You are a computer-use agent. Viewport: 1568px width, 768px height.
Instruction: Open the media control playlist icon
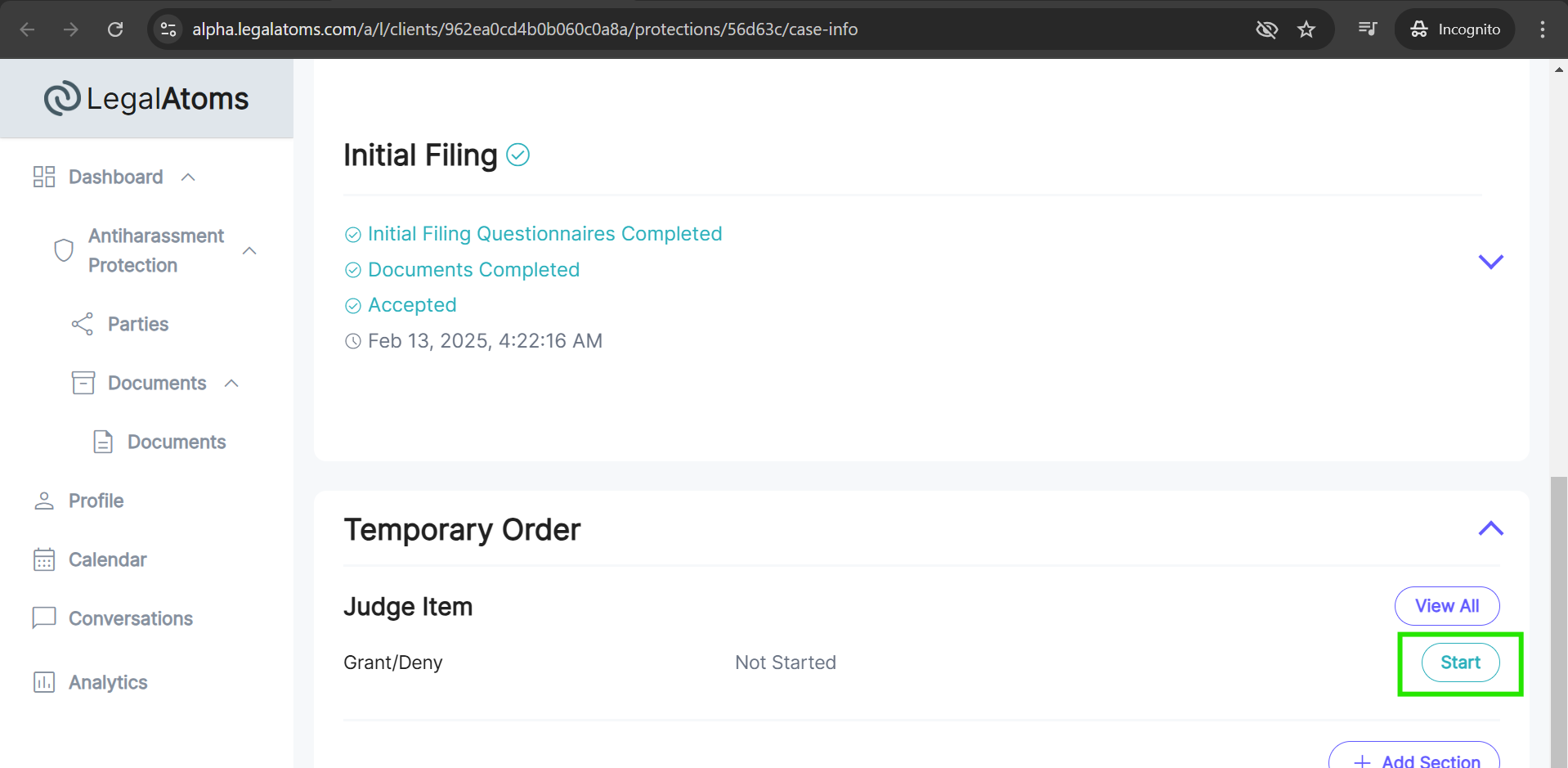point(1368,29)
